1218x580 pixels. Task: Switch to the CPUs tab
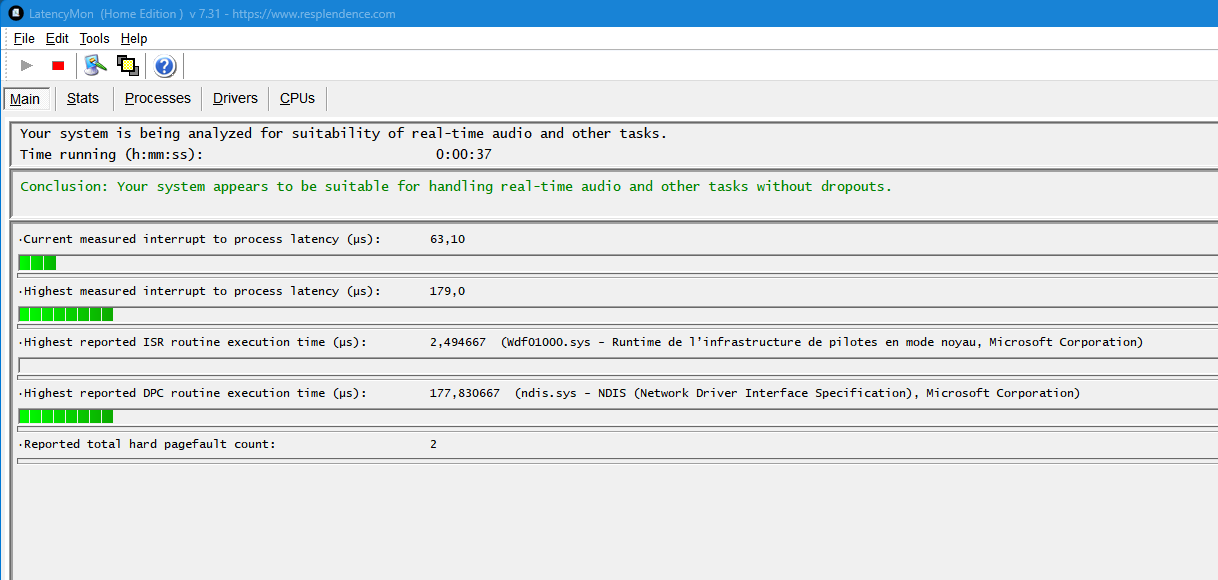click(297, 98)
